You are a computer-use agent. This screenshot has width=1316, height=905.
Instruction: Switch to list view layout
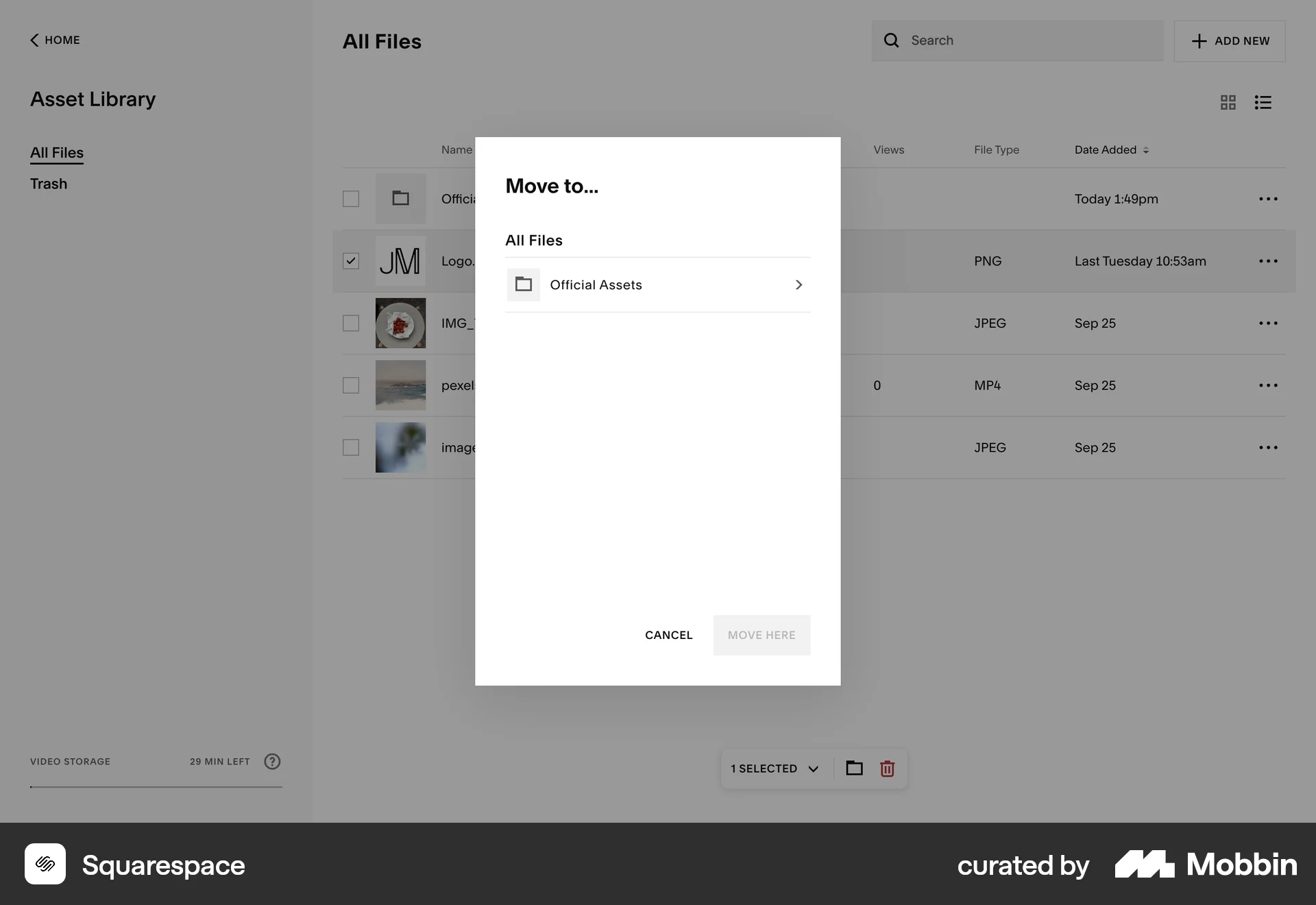click(1263, 101)
